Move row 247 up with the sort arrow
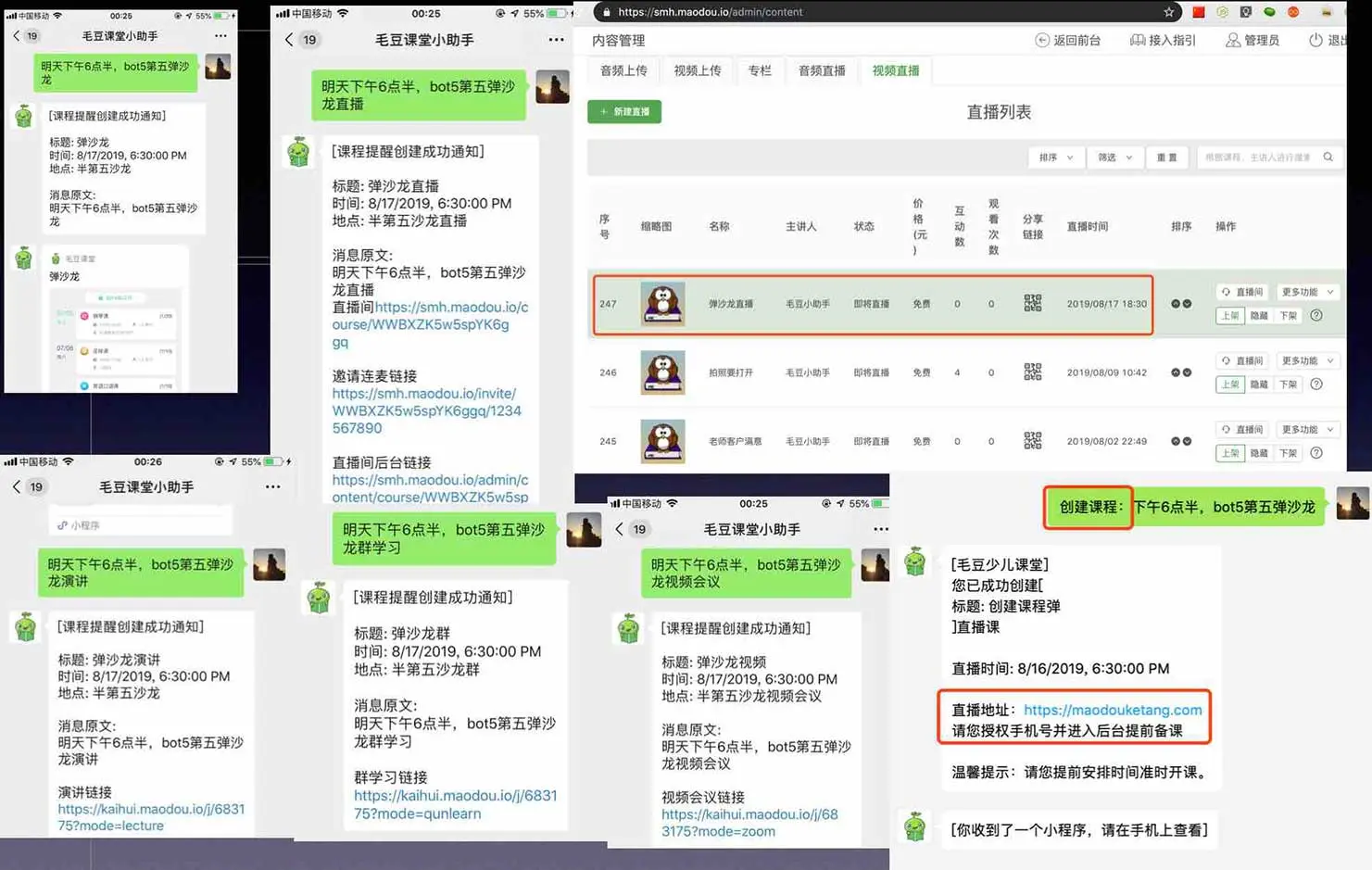This screenshot has height=870, width=1372. pos(1176,304)
